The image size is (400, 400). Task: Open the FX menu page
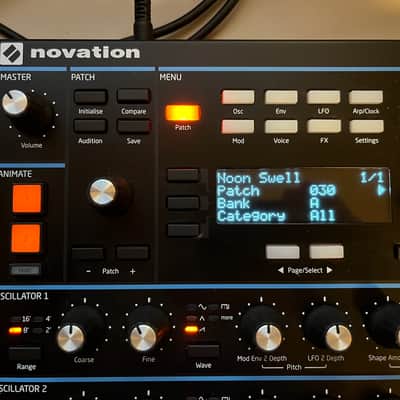pyautogui.click(x=324, y=127)
